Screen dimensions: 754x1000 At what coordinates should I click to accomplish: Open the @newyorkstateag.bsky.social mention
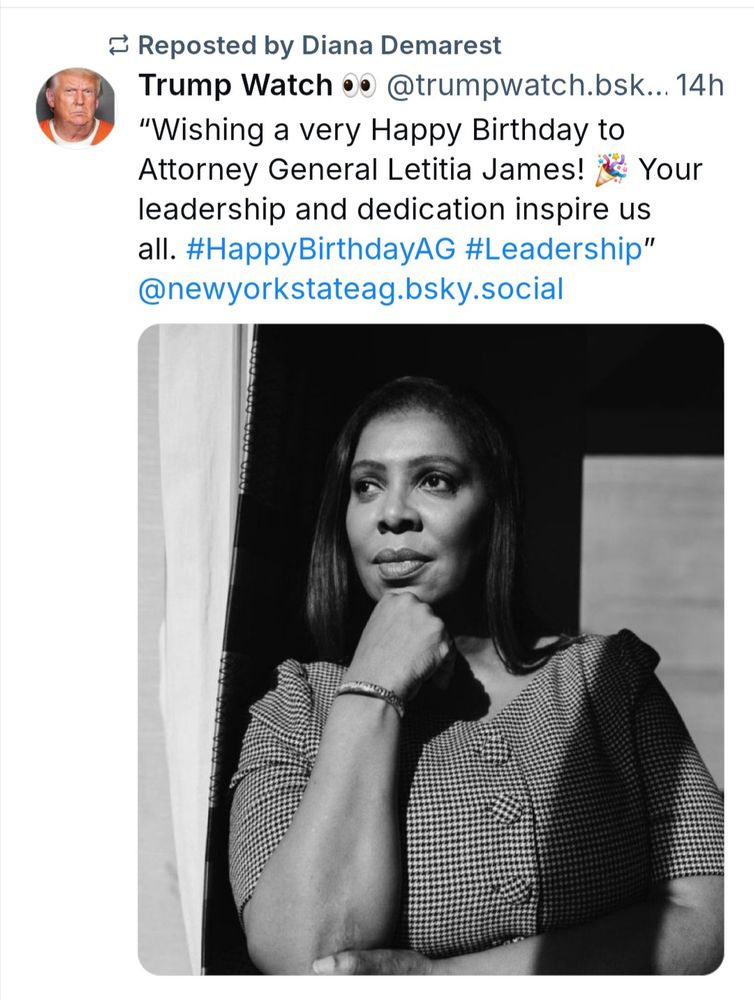click(350, 290)
